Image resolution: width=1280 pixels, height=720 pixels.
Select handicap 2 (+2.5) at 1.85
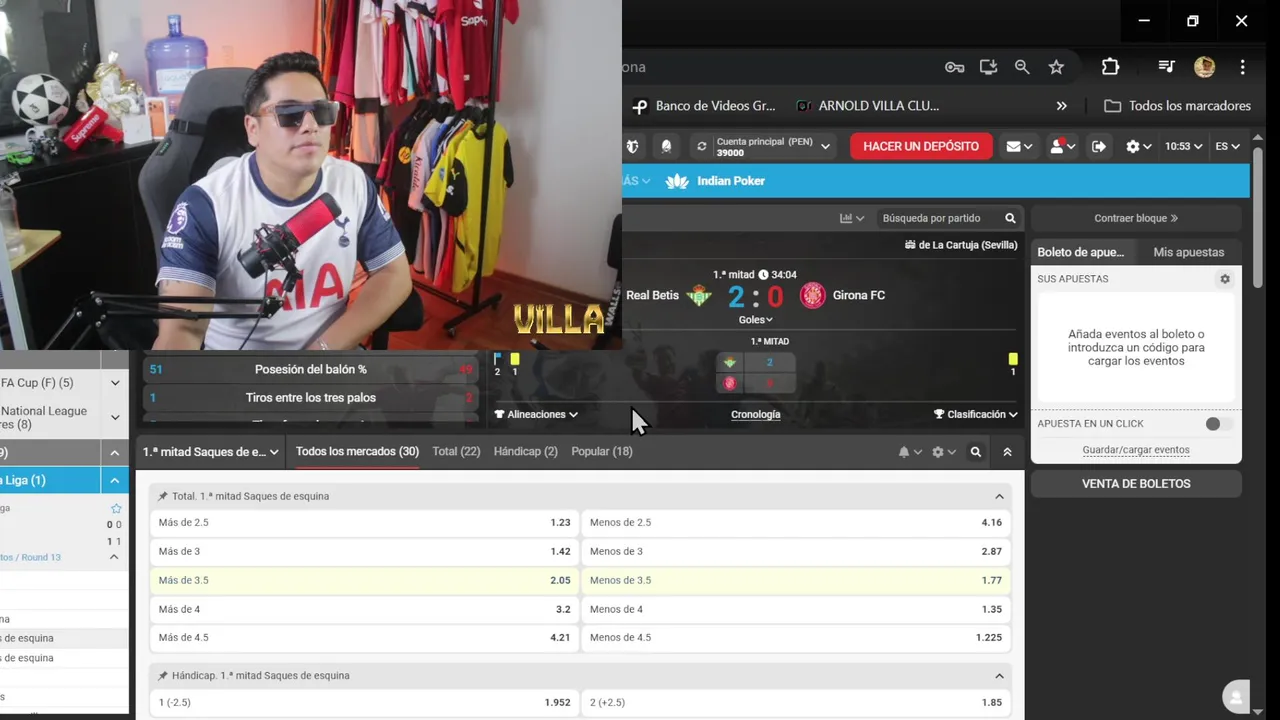coord(796,703)
